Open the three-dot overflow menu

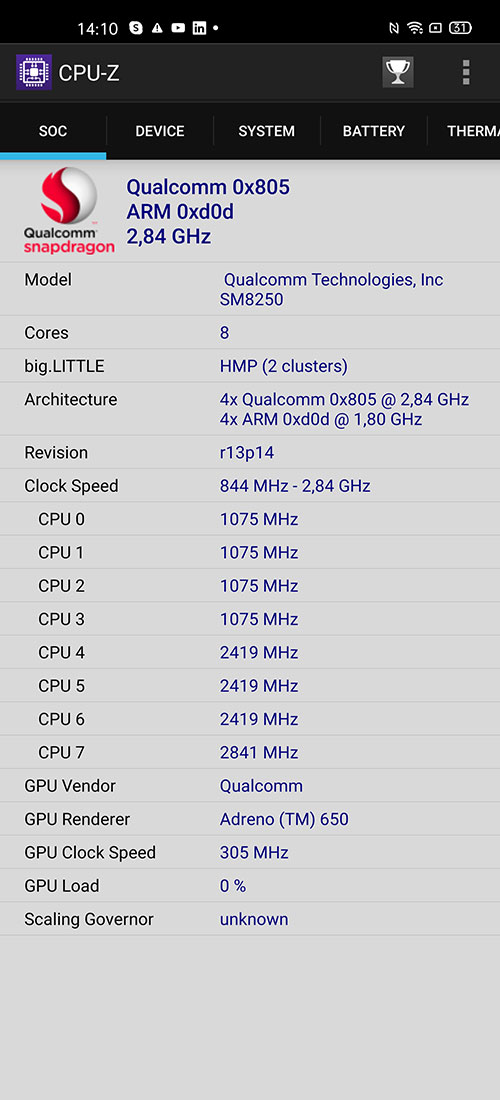point(466,72)
